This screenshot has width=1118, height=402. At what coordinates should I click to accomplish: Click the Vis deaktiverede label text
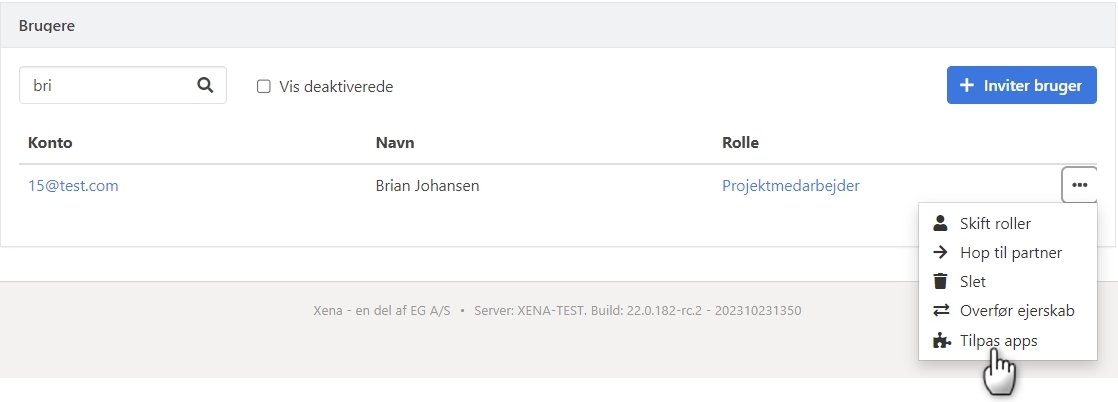(x=336, y=86)
